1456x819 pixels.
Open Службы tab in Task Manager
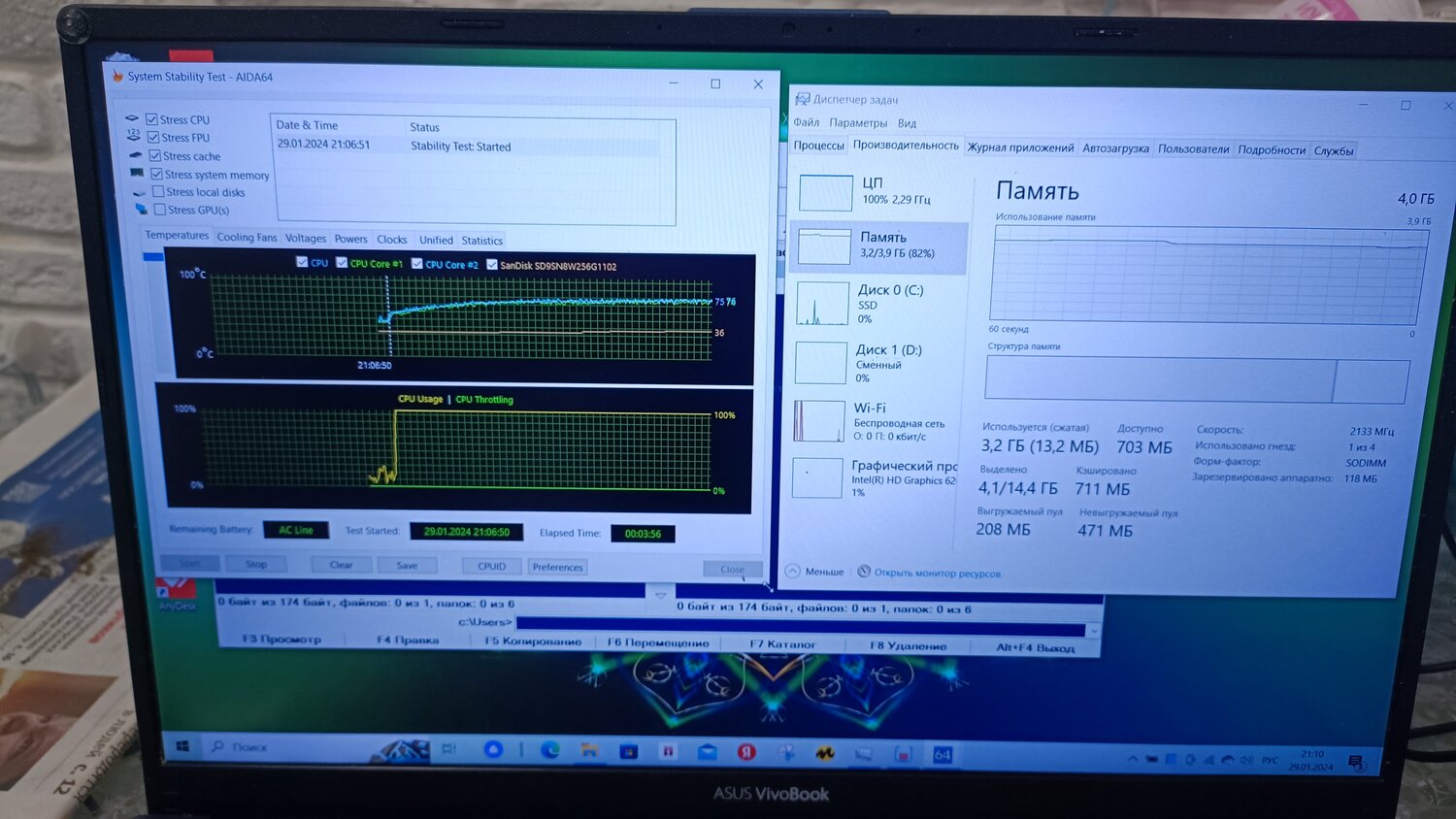(1334, 151)
